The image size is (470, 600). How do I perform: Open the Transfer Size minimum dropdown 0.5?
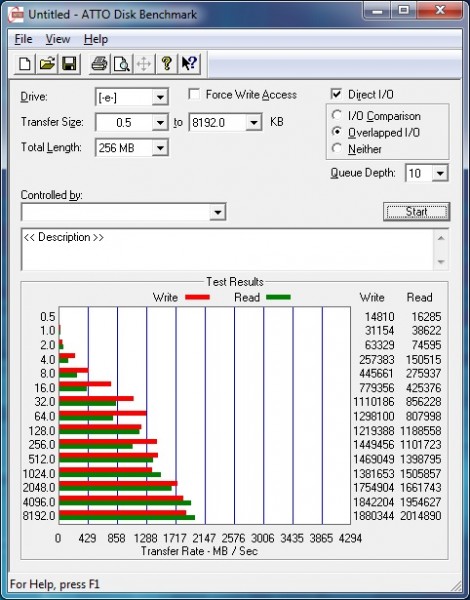[160, 123]
